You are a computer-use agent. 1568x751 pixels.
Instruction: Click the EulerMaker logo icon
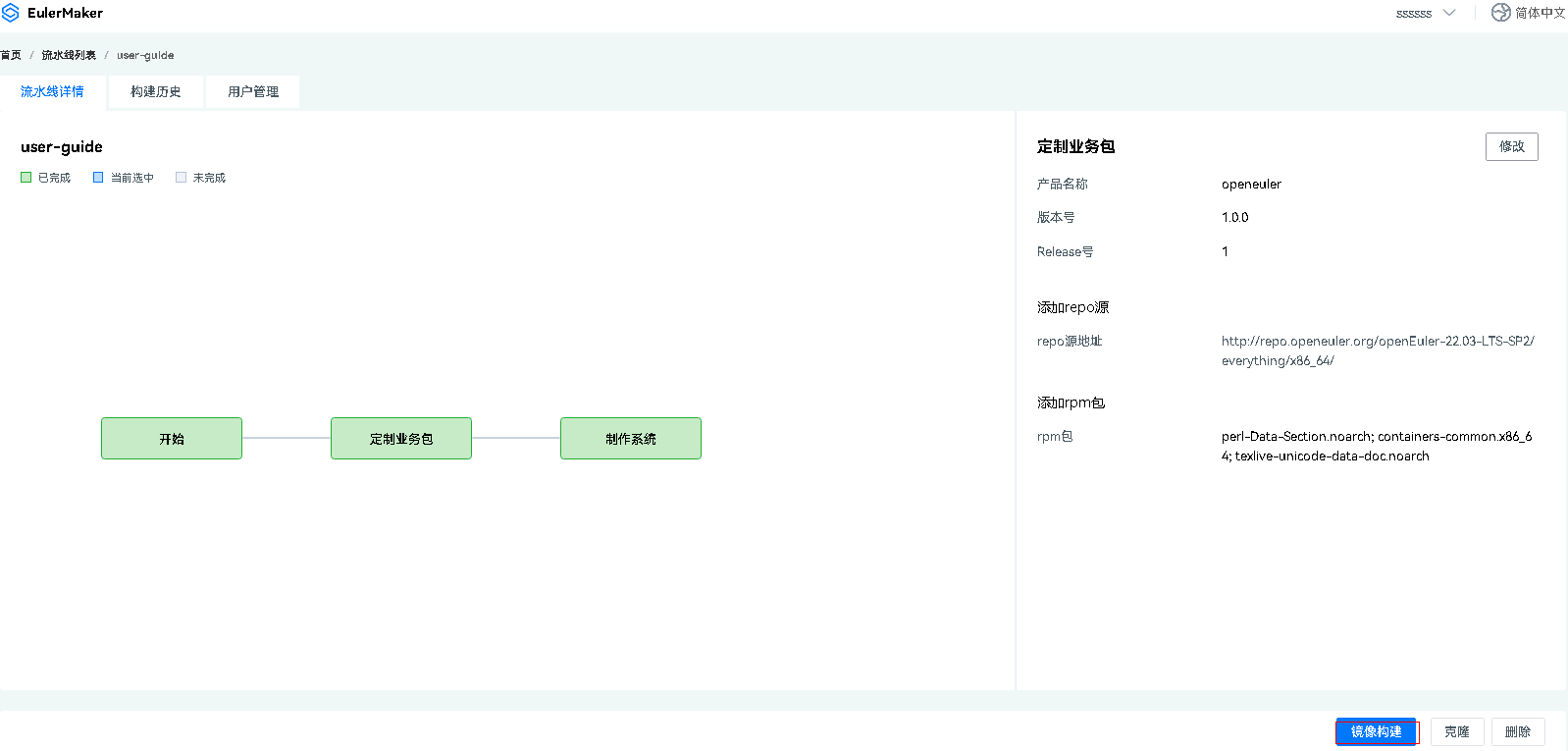point(11,13)
